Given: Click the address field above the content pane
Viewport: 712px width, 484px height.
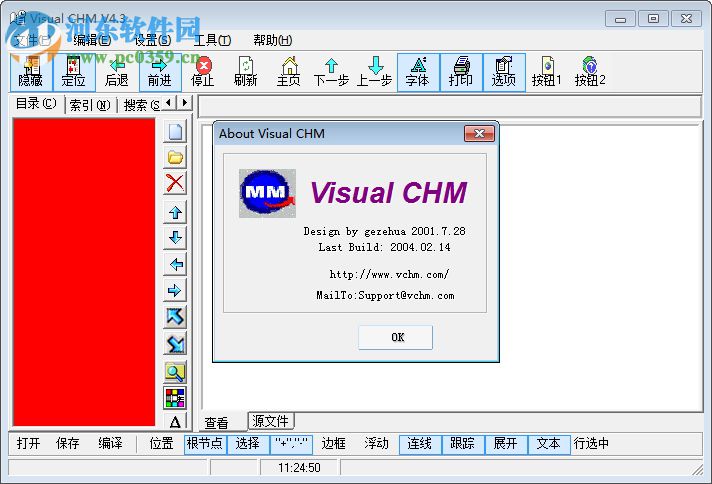Looking at the screenshot, I should coord(450,107).
